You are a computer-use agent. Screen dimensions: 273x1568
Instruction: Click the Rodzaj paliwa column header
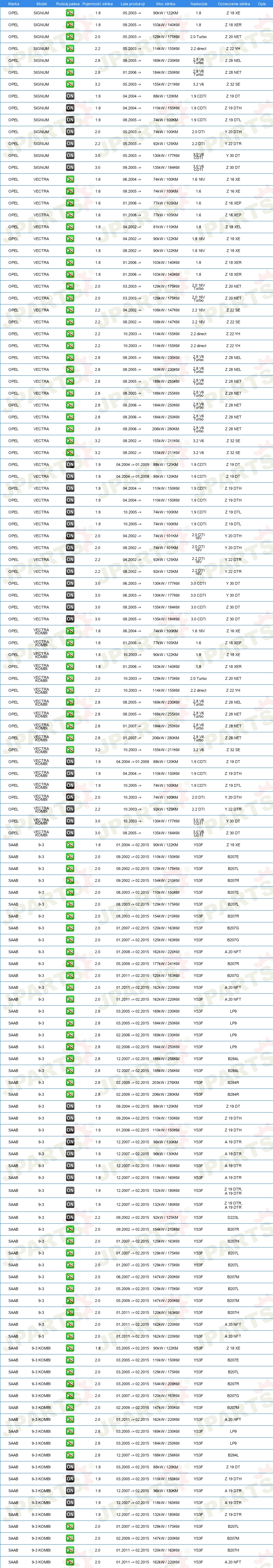coord(67,3)
